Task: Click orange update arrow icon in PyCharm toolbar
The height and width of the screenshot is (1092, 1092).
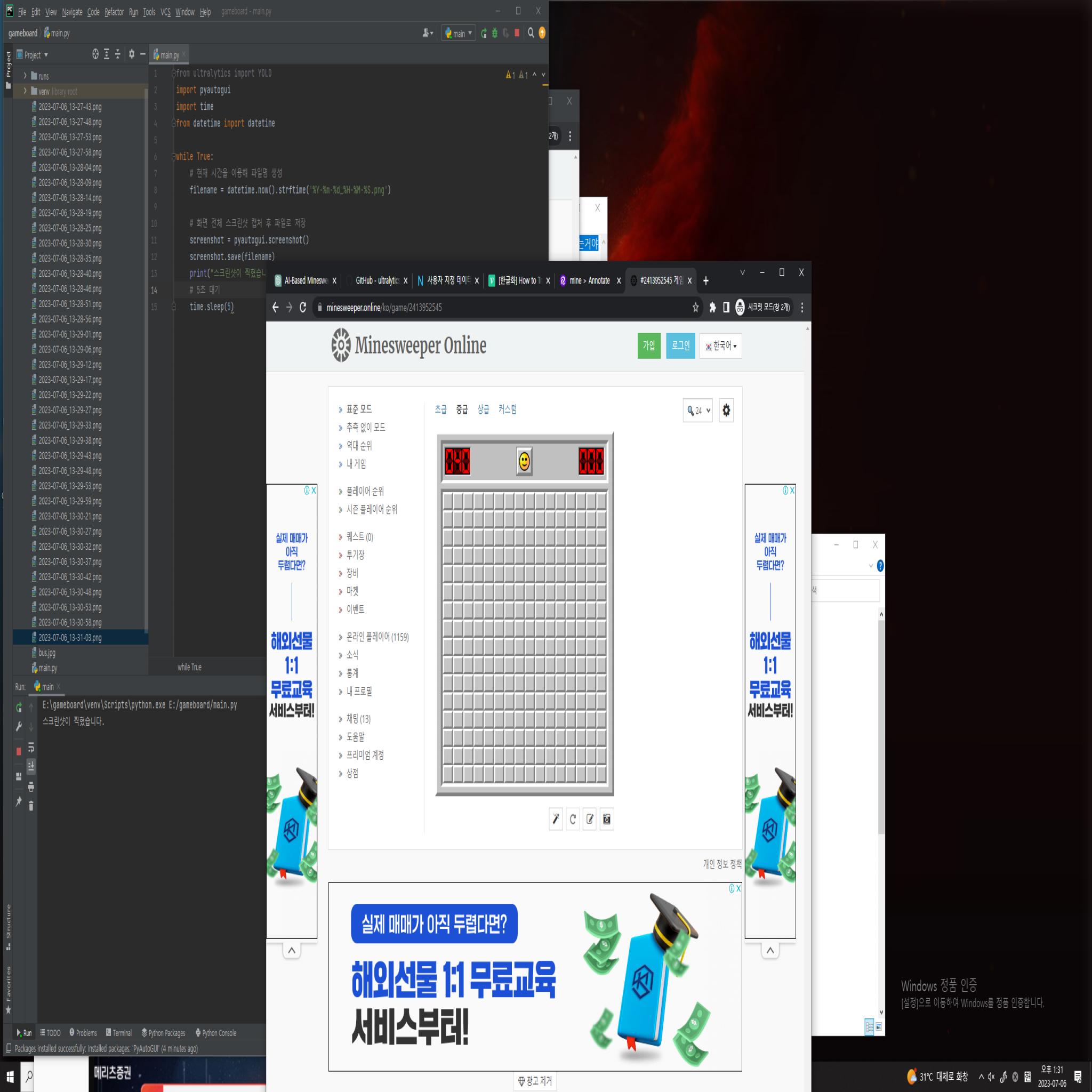Action: click(x=542, y=34)
